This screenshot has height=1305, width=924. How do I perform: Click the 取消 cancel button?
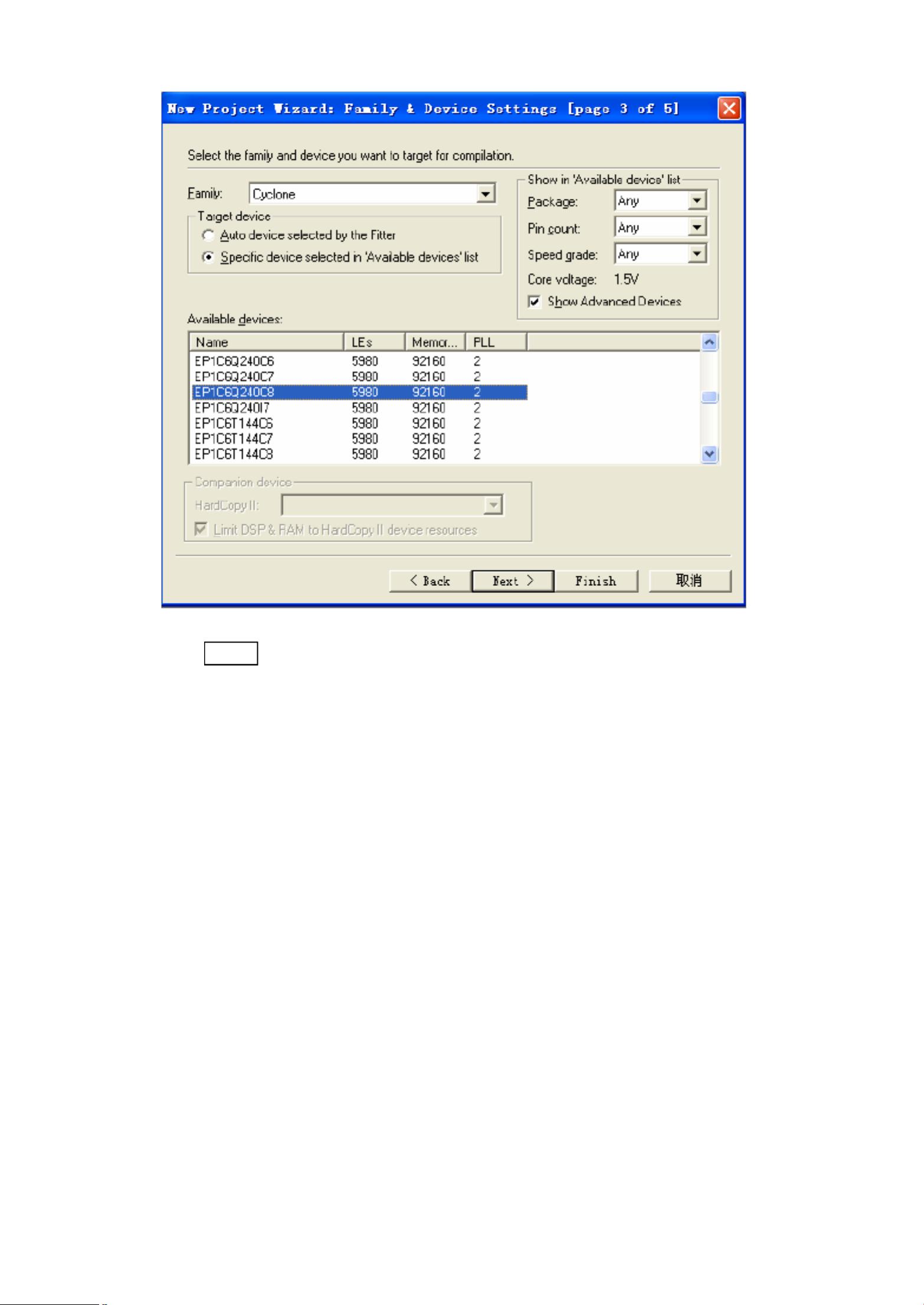click(690, 581)
